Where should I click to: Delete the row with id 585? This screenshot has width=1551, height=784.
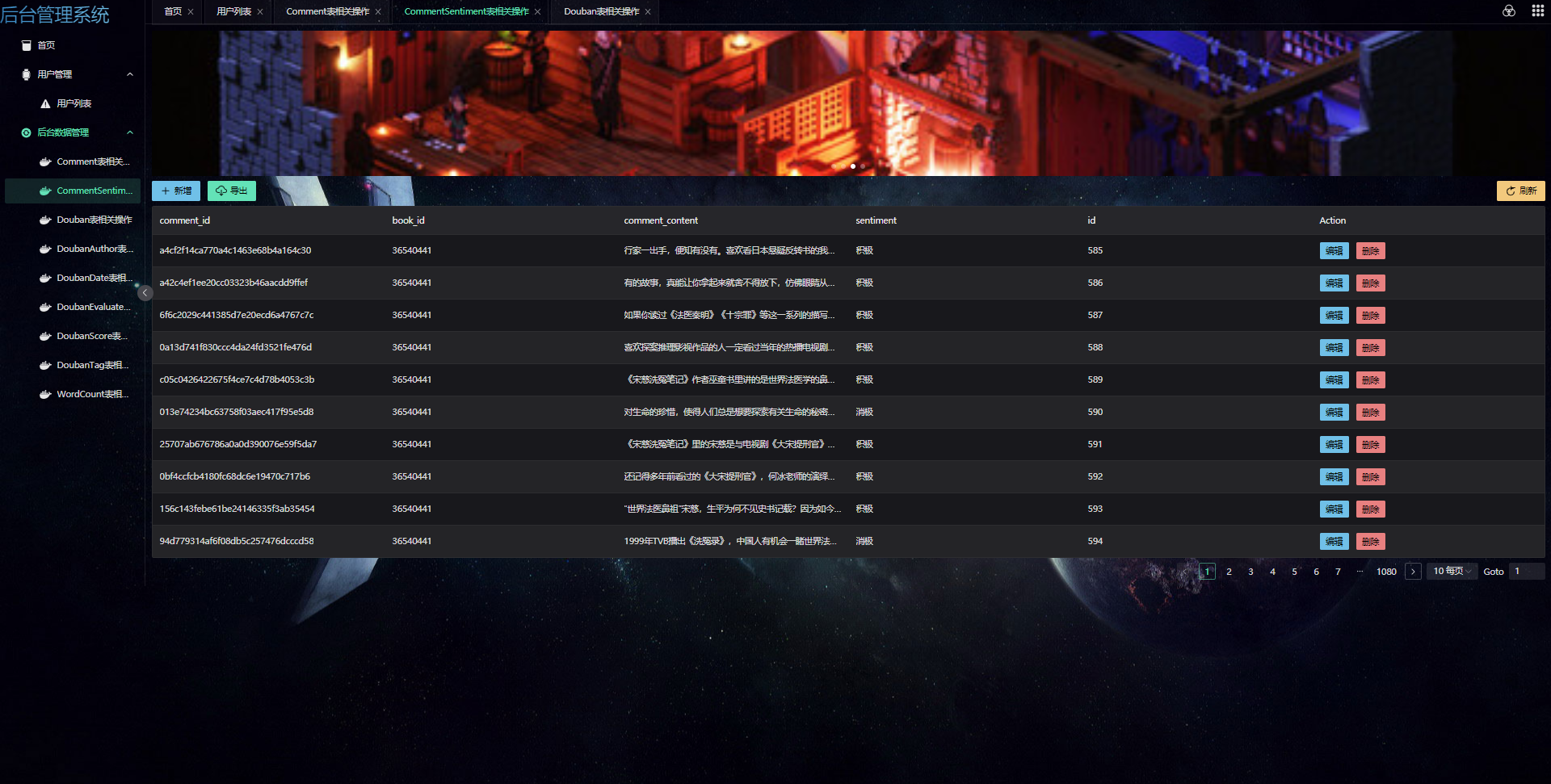pos(1371,251)
